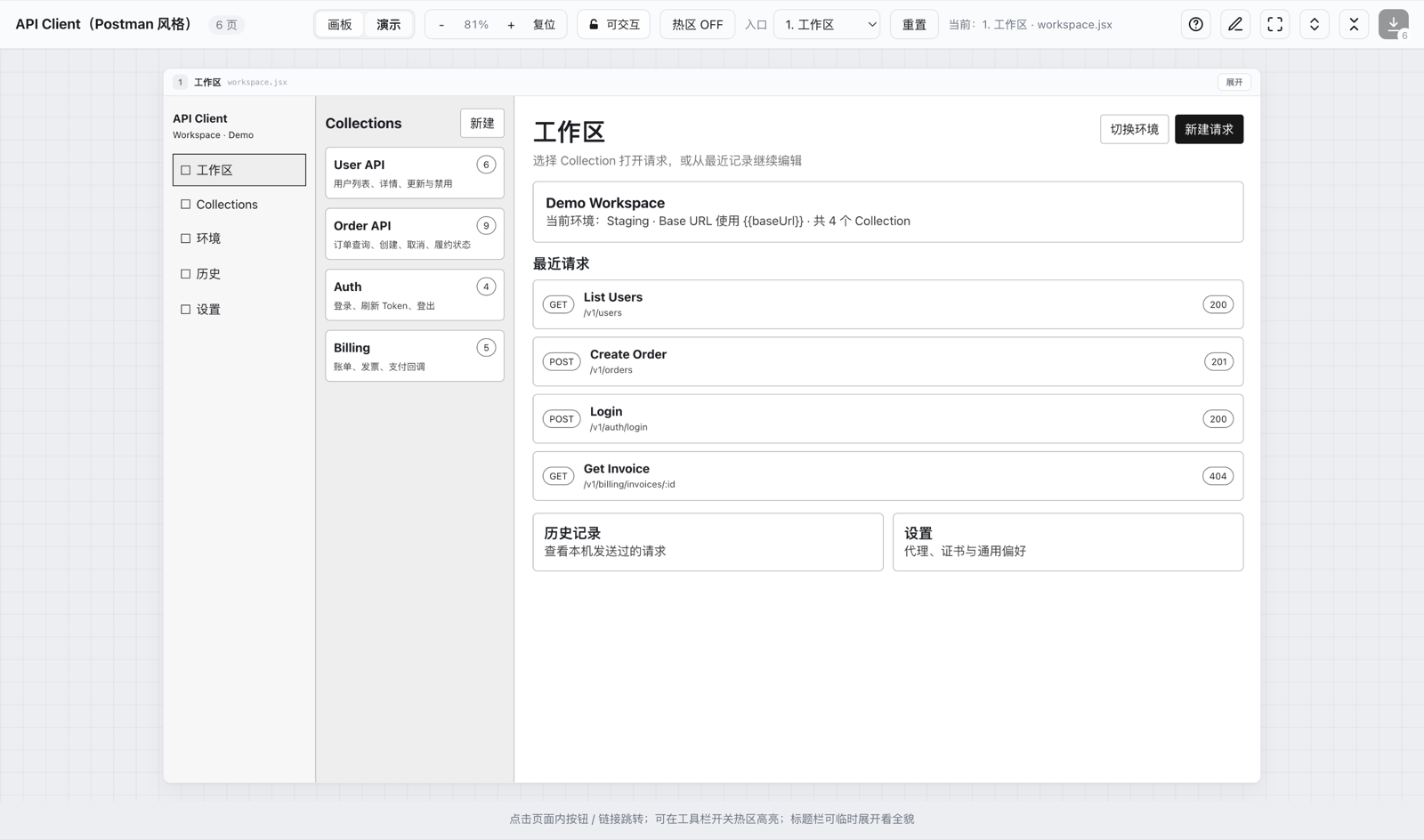This screenshot has height=840, width=1424.
Task: Open Get Invoice recent request
Action: 888,476
